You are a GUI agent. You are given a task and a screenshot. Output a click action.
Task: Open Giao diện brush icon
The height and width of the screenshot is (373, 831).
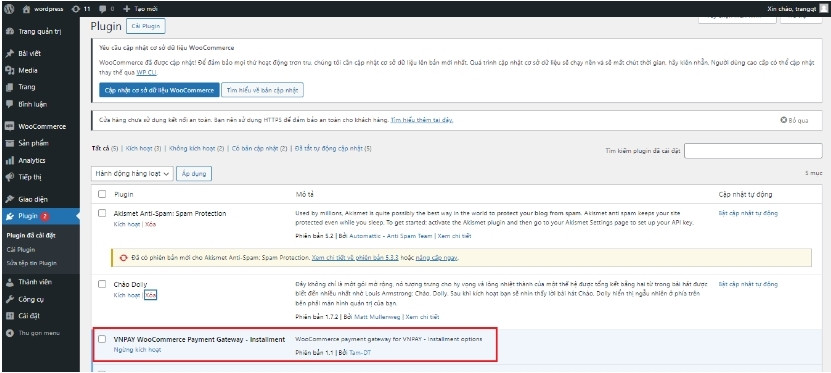point(10,200)
